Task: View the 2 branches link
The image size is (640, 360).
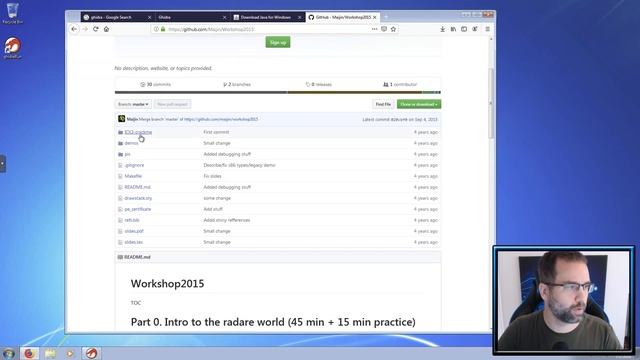Action: [x=237, y=84]
